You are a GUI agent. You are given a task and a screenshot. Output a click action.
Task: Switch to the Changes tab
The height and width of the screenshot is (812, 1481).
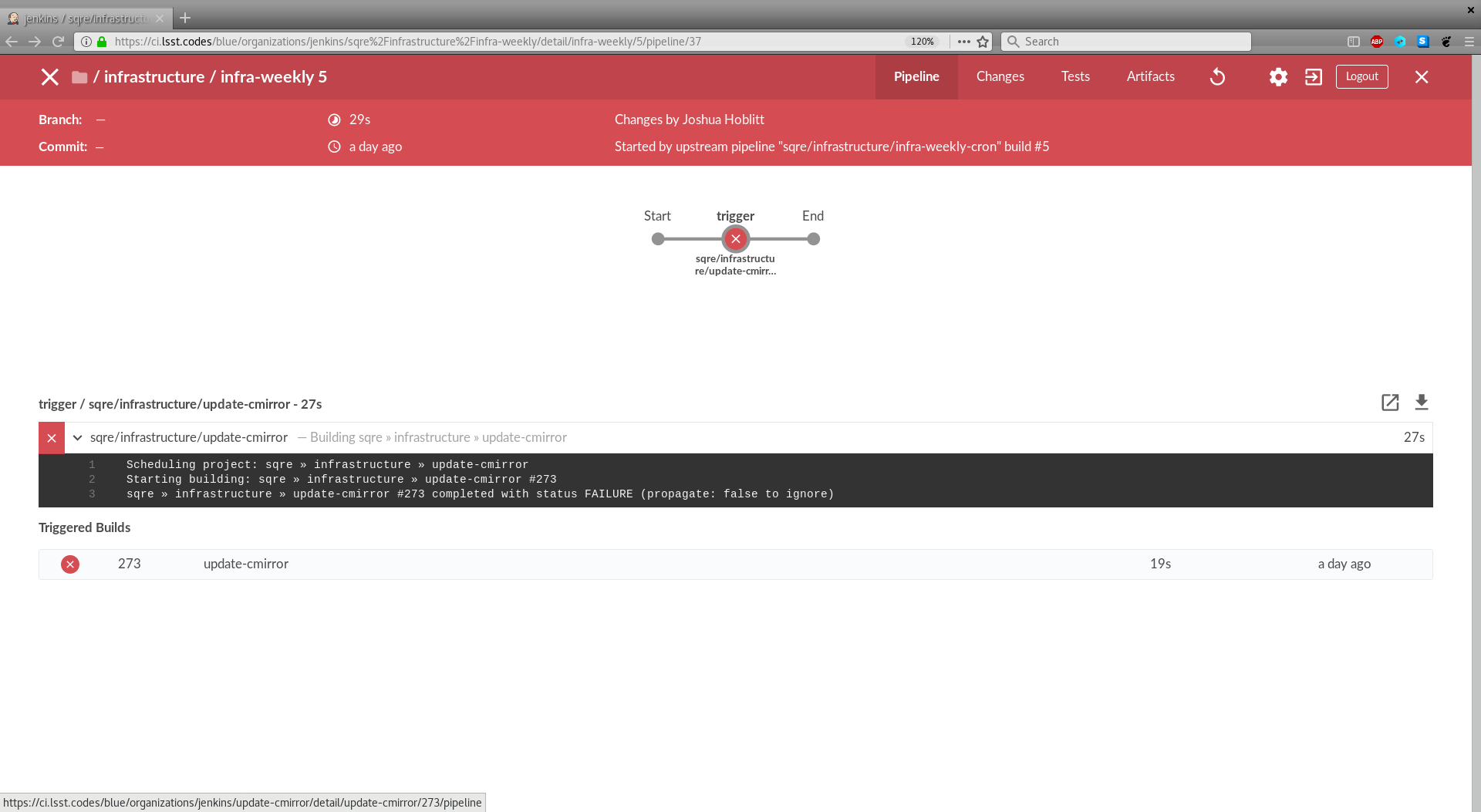coord(1000,77)
